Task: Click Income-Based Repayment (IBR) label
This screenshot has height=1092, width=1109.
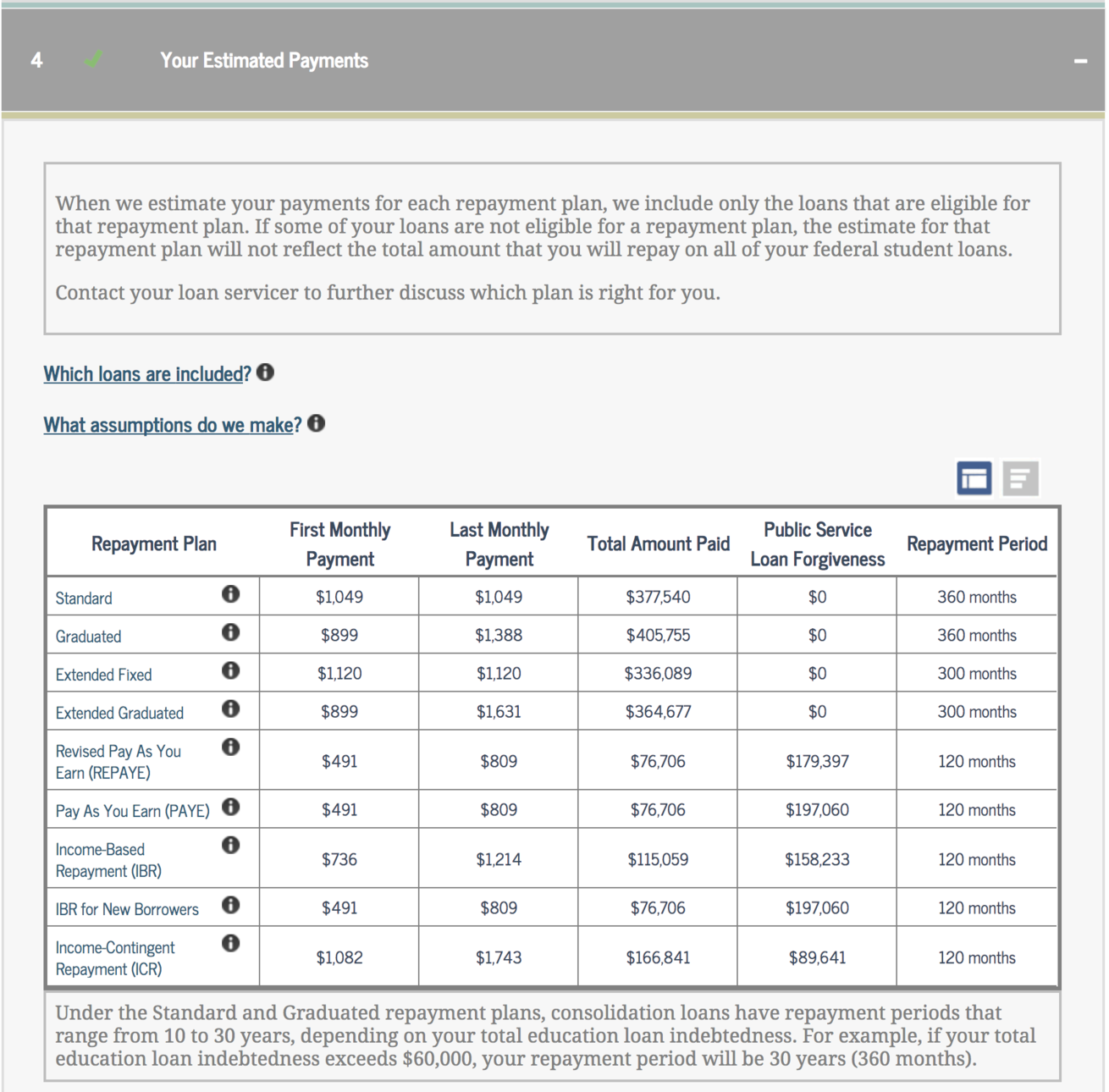Action: pyautogui.click(x=108, y=860)
